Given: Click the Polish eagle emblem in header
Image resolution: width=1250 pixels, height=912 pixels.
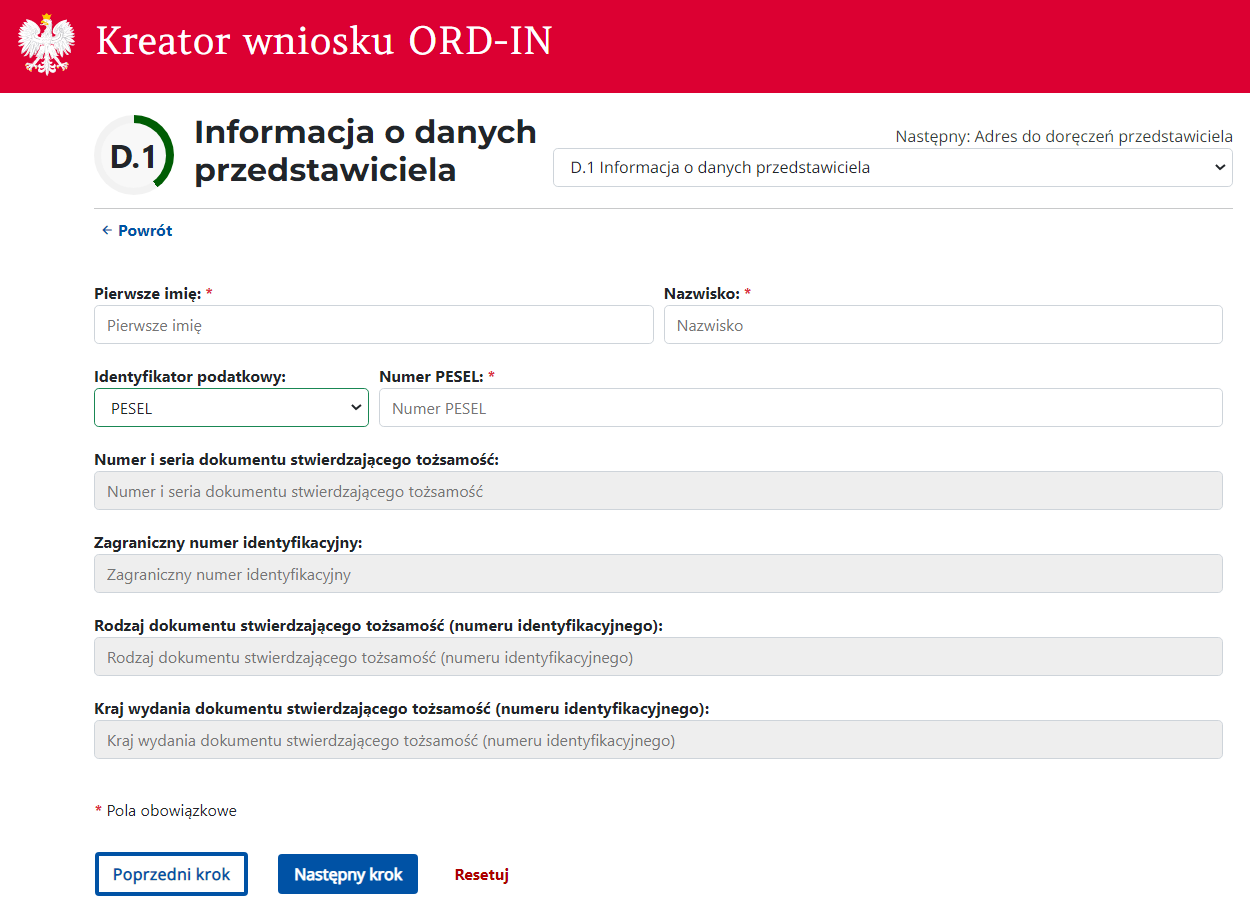Looking at the screenshot, I should point(47,44).
